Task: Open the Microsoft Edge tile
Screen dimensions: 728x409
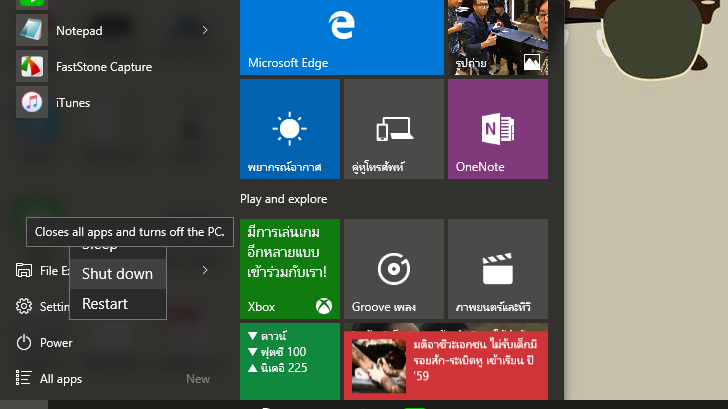Action: [x=342, y=37]
